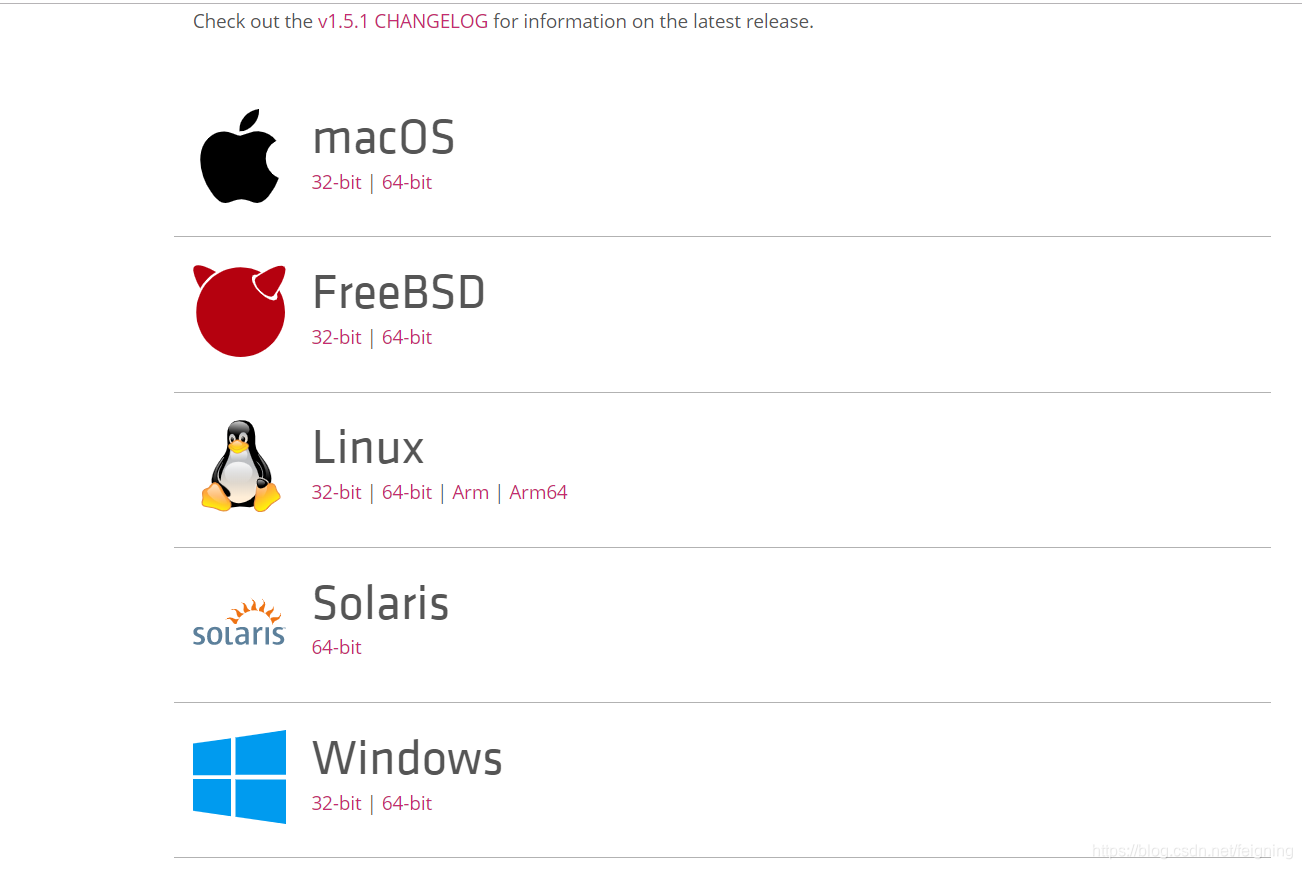This screenshot has height=869, width=1302.
Task: Download the Windows 32-bit build
Action: (336, 803)
